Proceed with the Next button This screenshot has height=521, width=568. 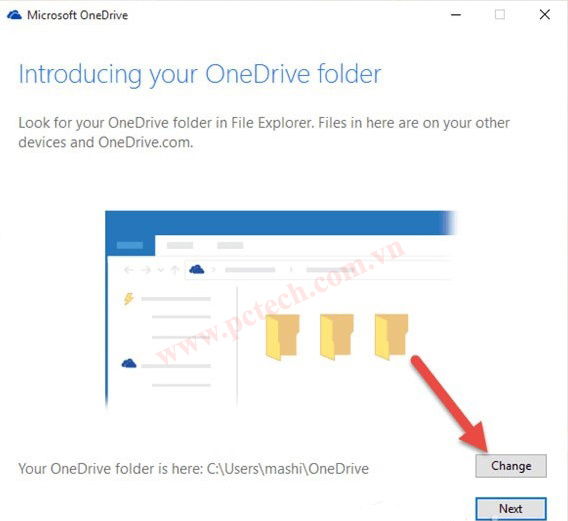[x=511, y=508]
